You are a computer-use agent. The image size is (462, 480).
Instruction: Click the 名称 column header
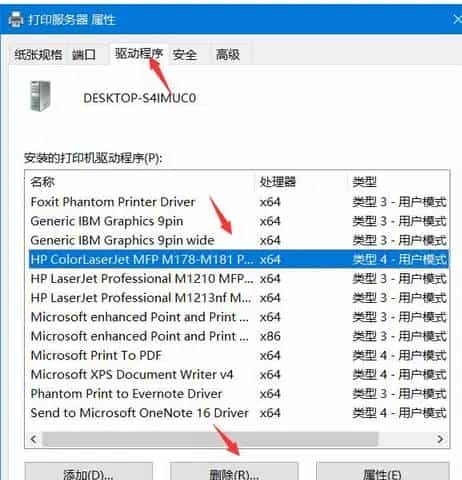(140, 182)
